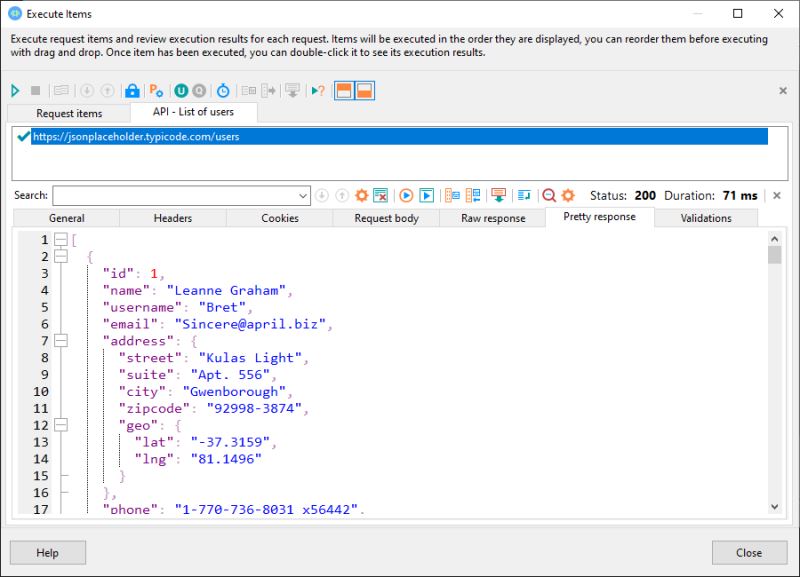This screenshot has height=577, width=800.
Task: Click the gray stop execution square
Action: coord(35,91)
